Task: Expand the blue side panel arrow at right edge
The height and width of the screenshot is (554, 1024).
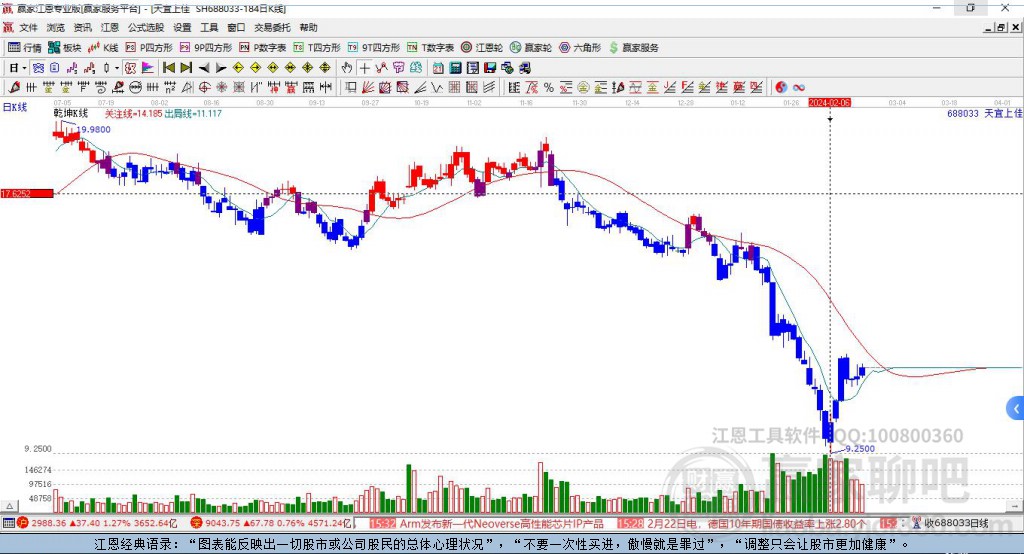Action: [1016, 408]
